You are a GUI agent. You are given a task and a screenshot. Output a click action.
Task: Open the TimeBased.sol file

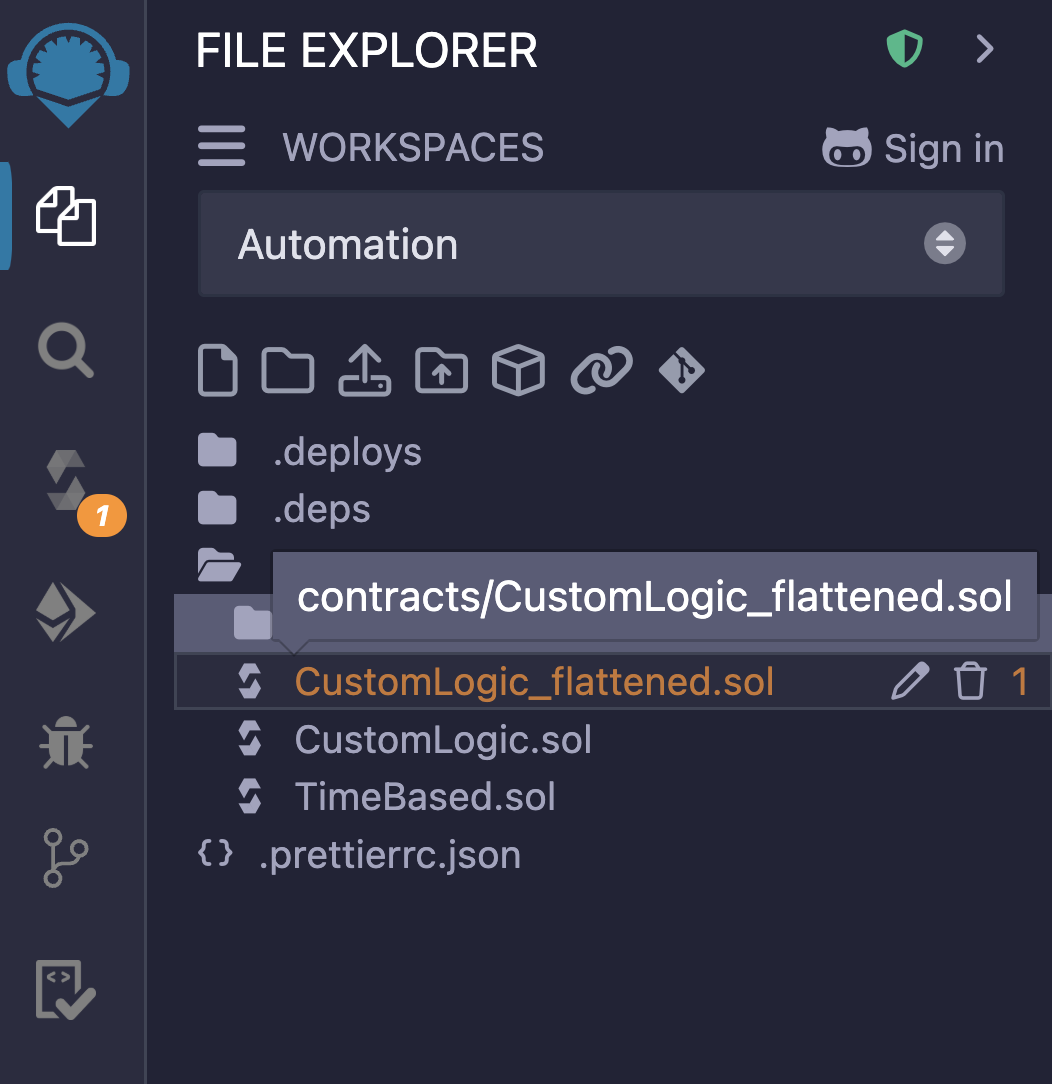click(x=424, y=797)
